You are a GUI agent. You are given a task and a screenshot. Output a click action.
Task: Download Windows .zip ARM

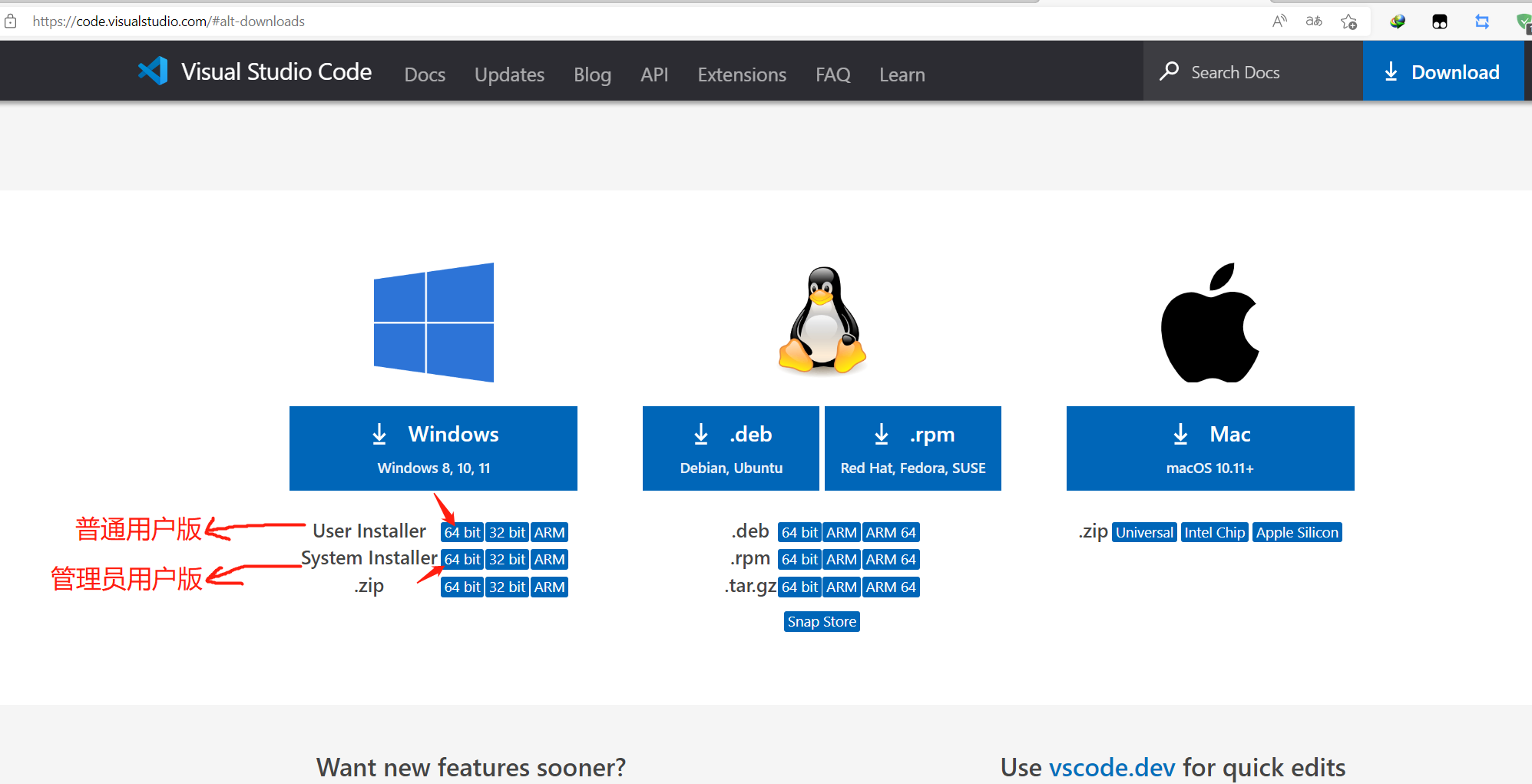pos(549,587)
